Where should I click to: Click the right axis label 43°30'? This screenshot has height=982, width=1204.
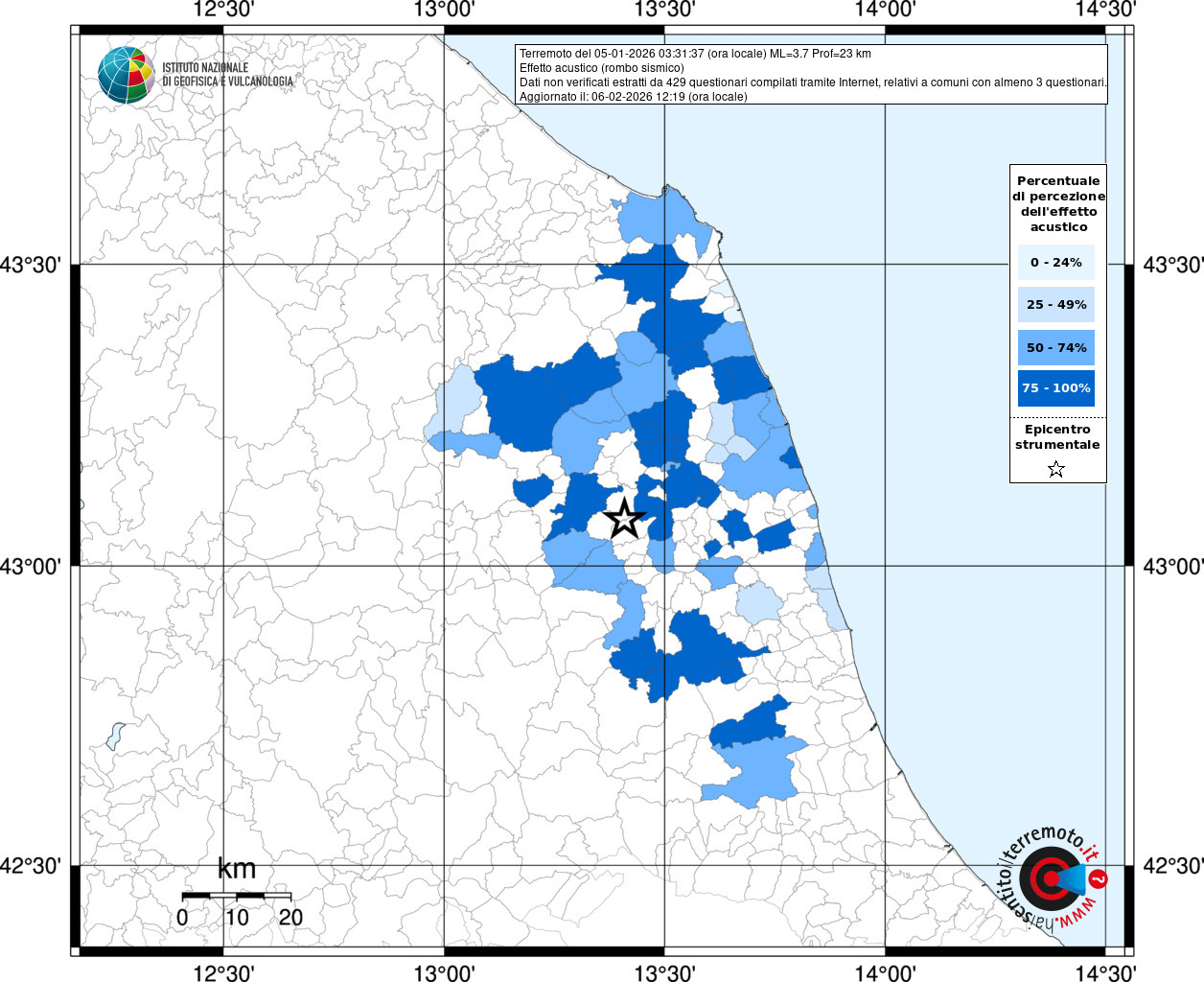tap(1173, 265)
